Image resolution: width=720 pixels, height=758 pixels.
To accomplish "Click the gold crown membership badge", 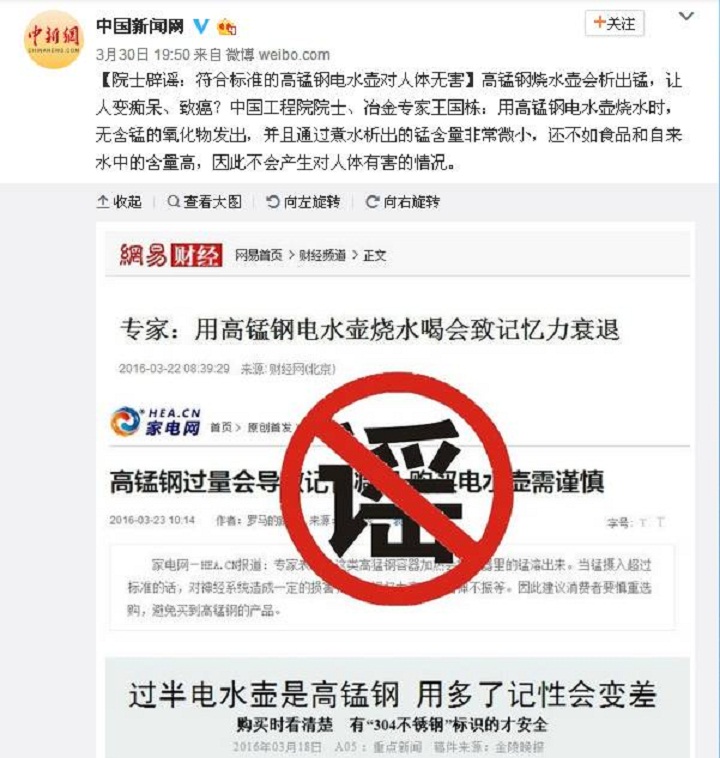I will click(226, 27).
